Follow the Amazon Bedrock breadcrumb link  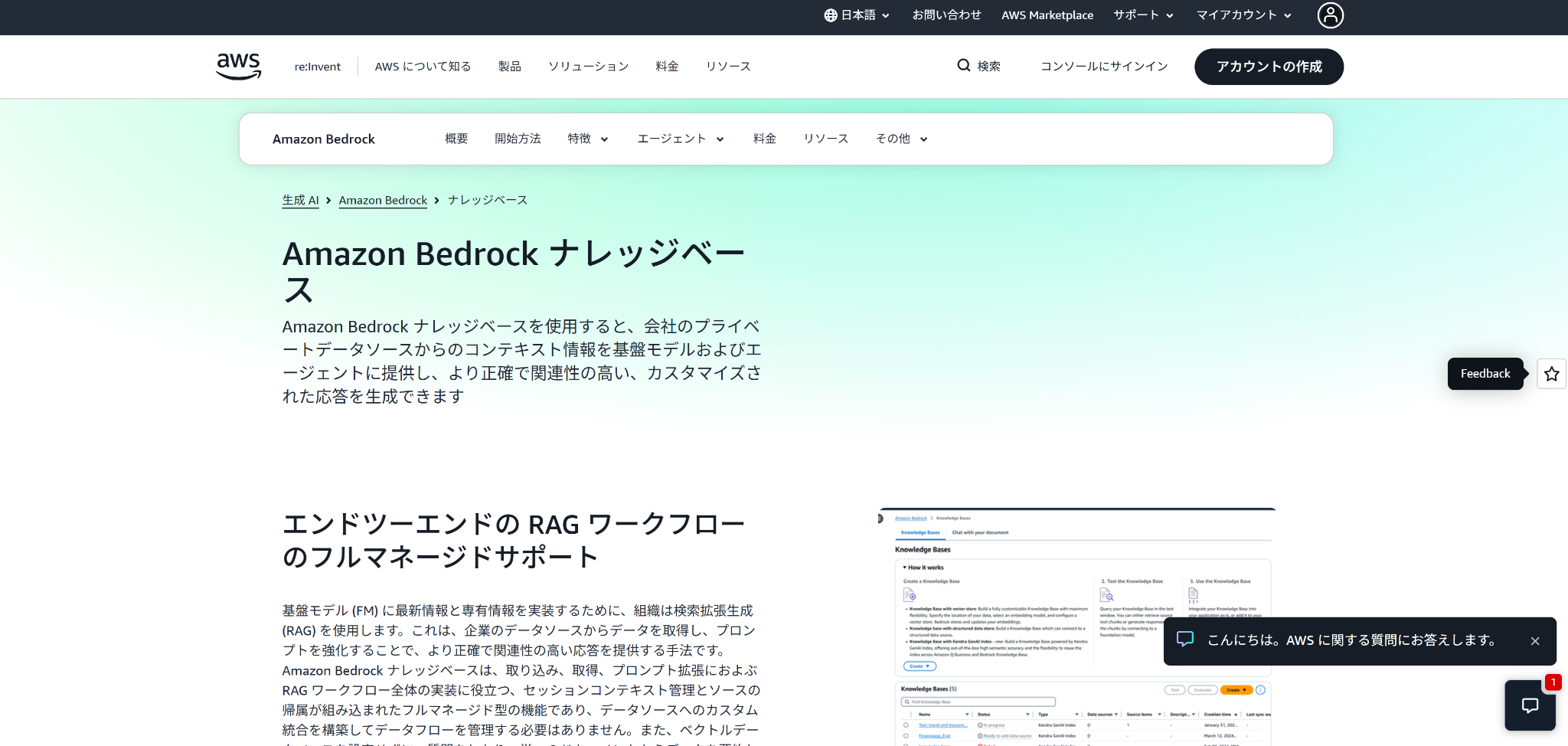tap(383, 200)
